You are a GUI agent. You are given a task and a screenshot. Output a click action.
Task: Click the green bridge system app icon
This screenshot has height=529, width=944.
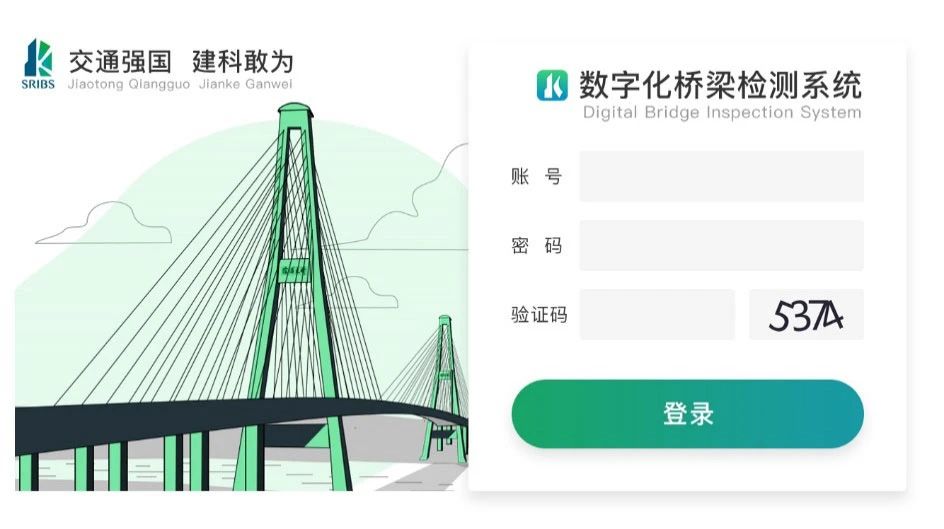[x=551, y=85]
